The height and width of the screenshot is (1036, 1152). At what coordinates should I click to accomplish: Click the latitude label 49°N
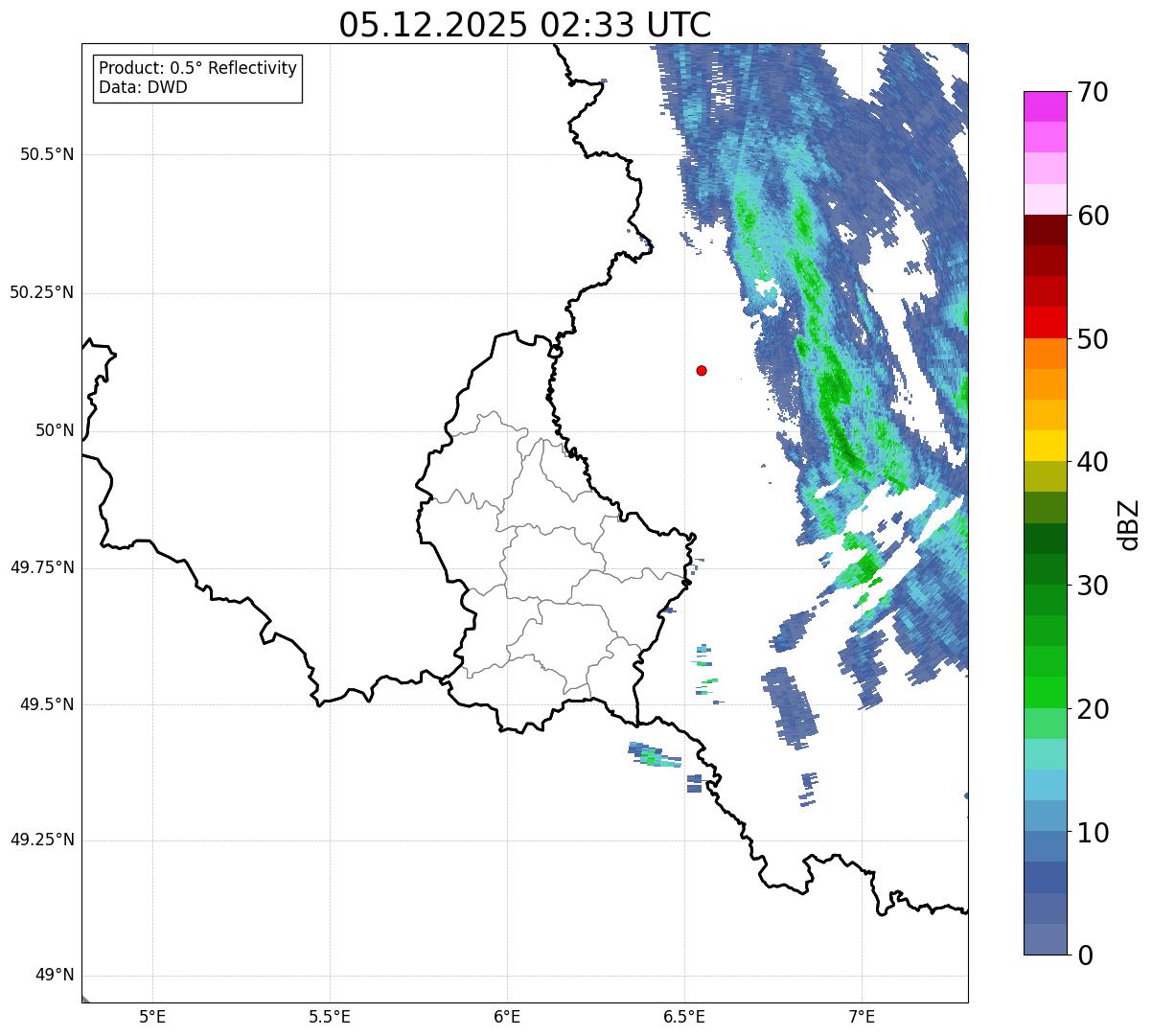55,976
